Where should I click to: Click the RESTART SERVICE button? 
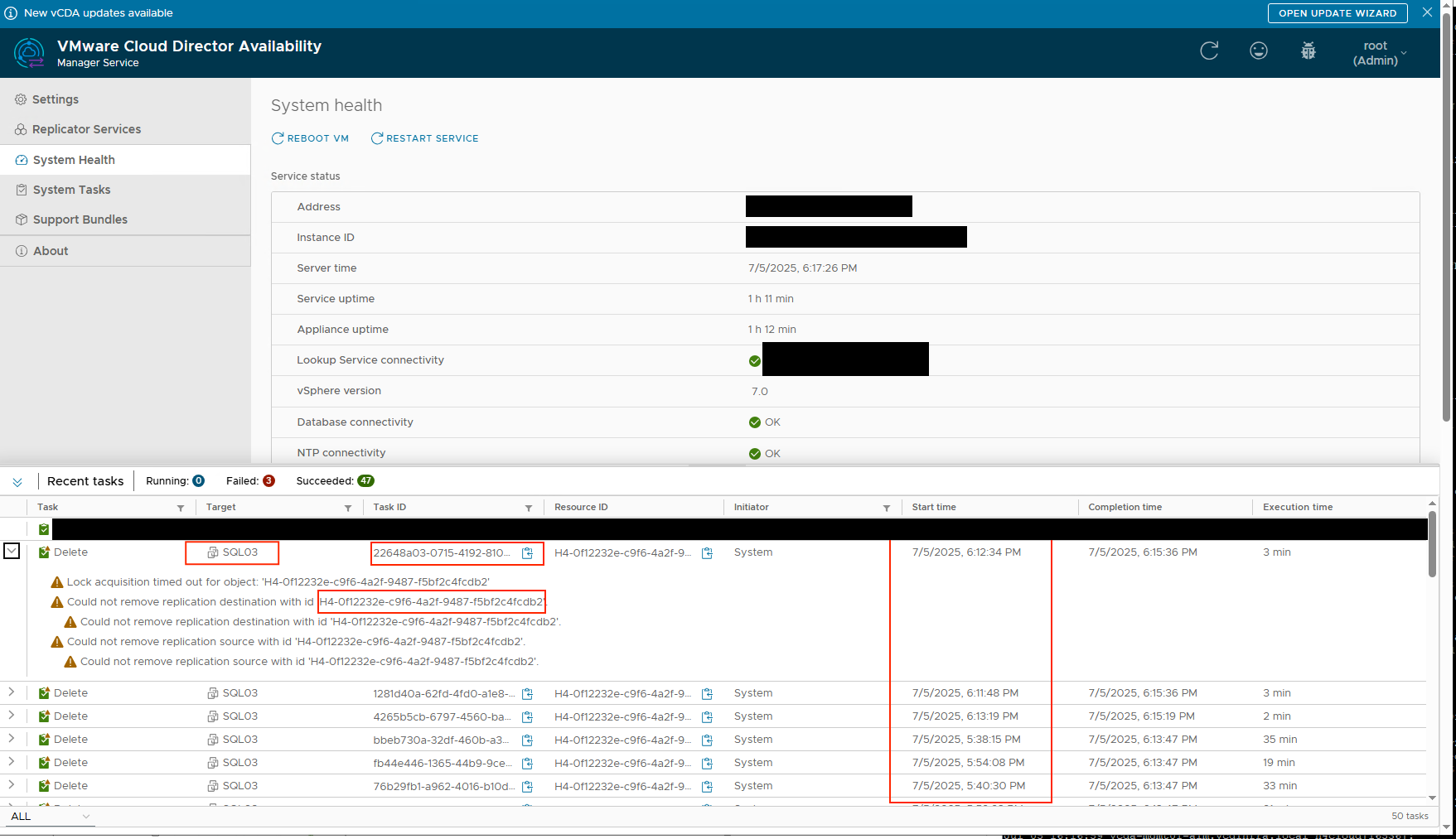pos(424,138)
